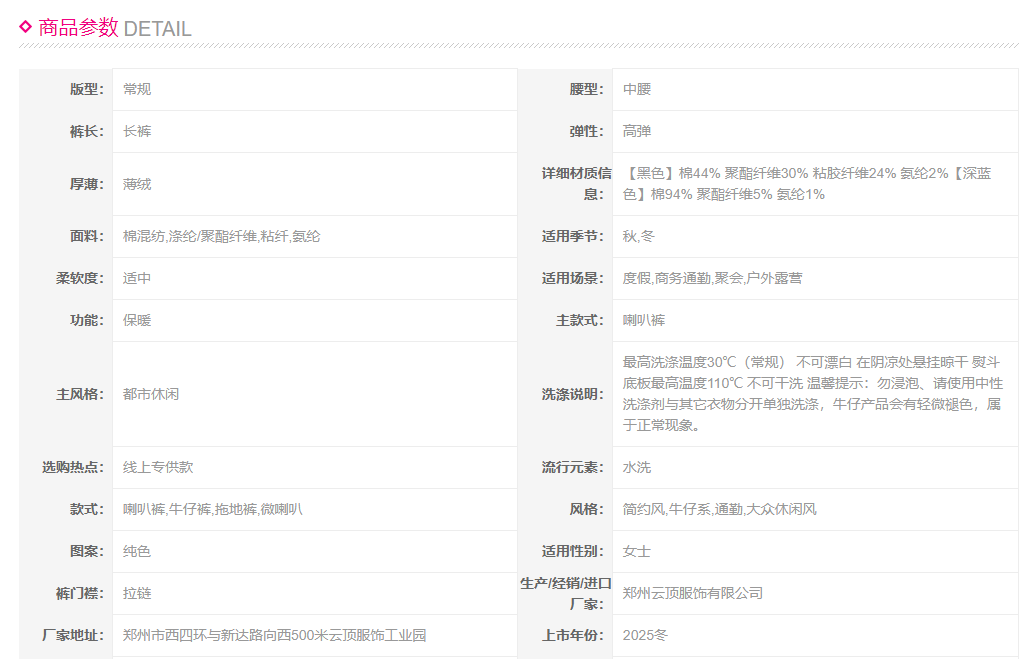Select the 常规 value for 版型

pyautogui.click(x=137, y=89)
